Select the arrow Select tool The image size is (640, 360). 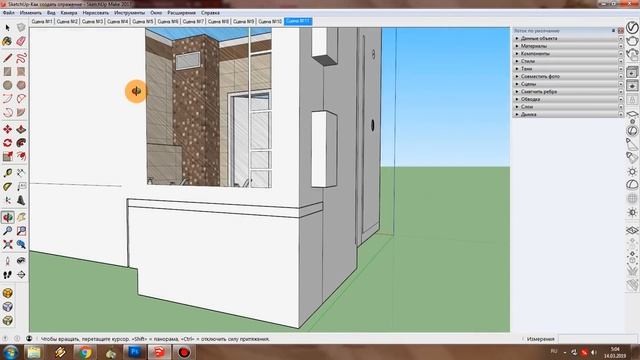pyautogui.click(x=7, y=28)
